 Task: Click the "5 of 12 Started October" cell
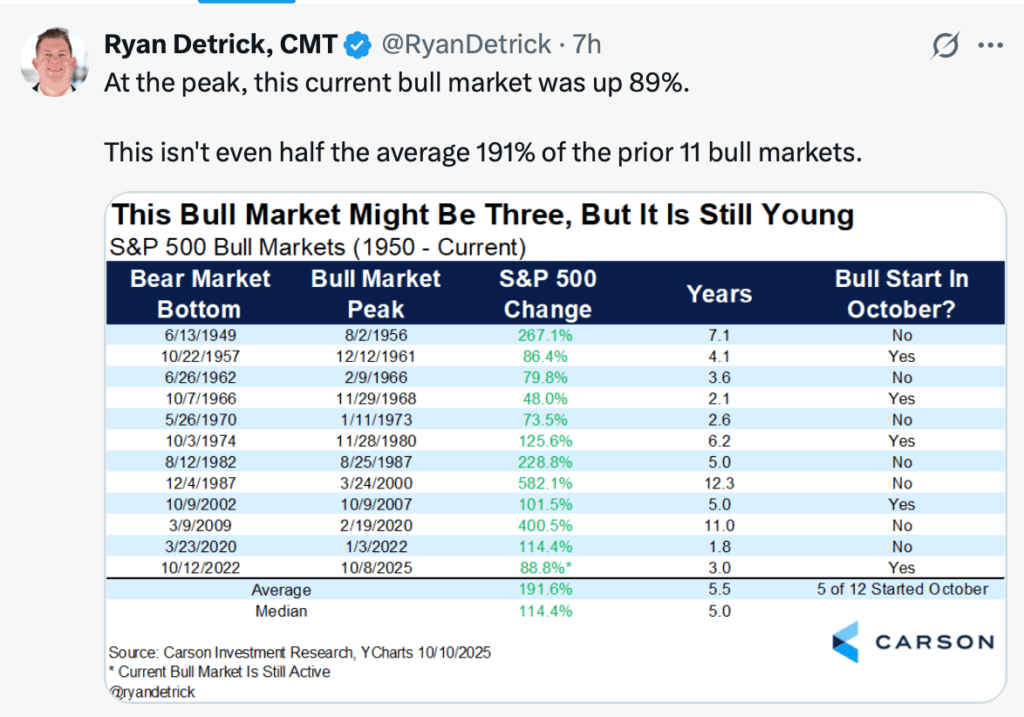pyautogui.click(x=902, y=589)
